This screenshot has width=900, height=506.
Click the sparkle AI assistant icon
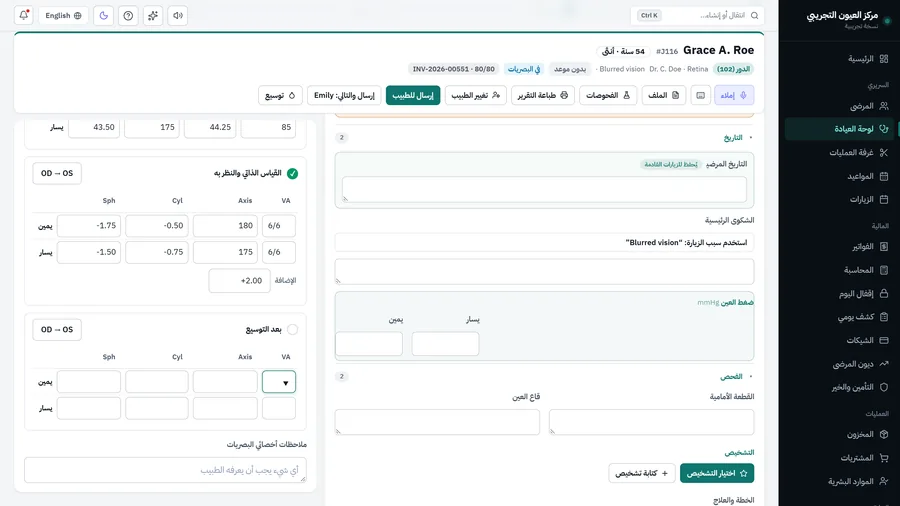tap(153, 15)
